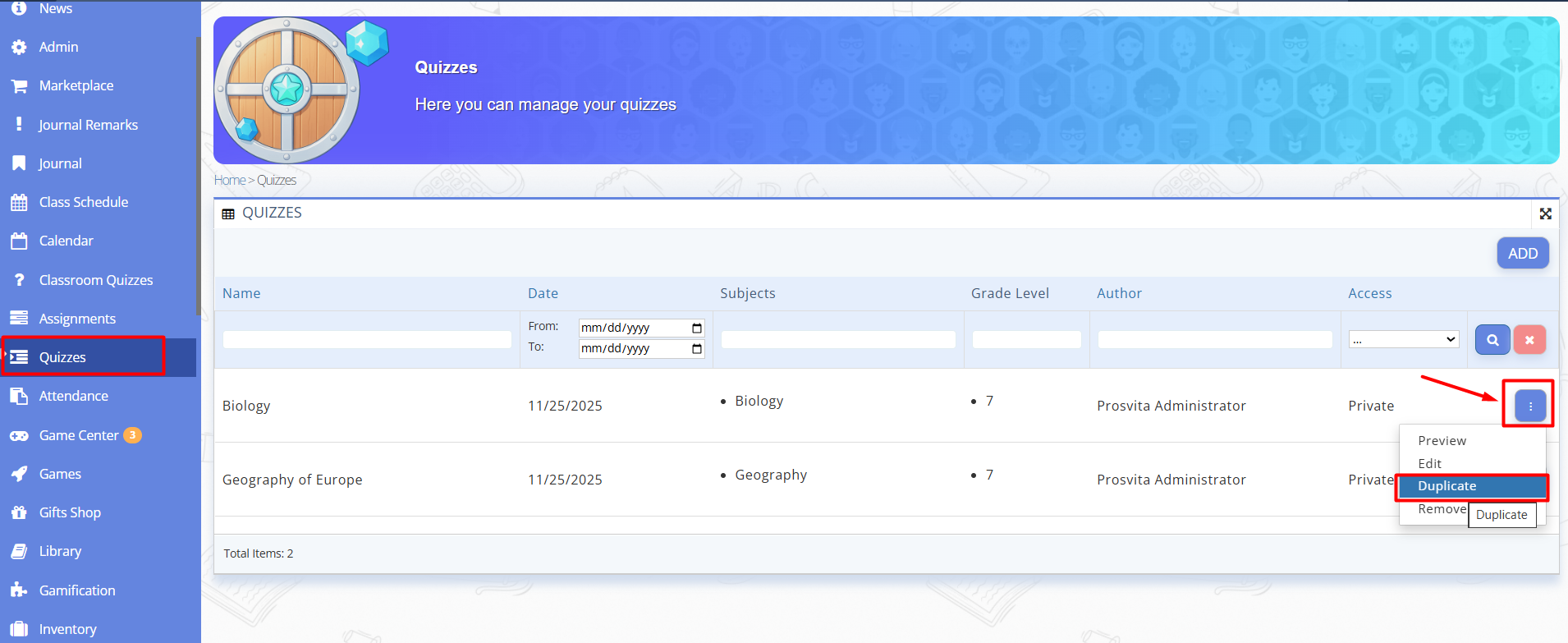1568x643 pixels.
Task: Open the Class Schedule calendar icon
Action: point(19,203)
